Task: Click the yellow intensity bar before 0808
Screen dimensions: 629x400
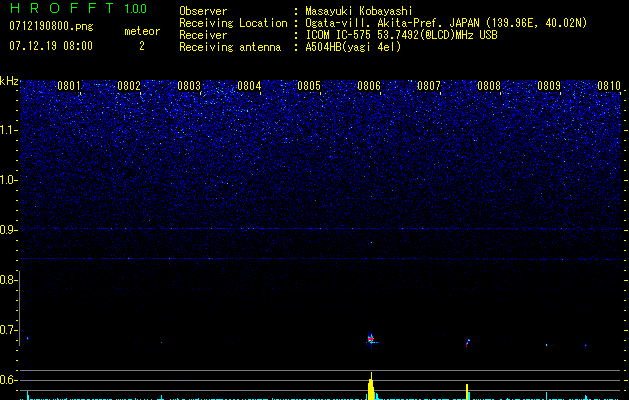Action: pos(467,392)
